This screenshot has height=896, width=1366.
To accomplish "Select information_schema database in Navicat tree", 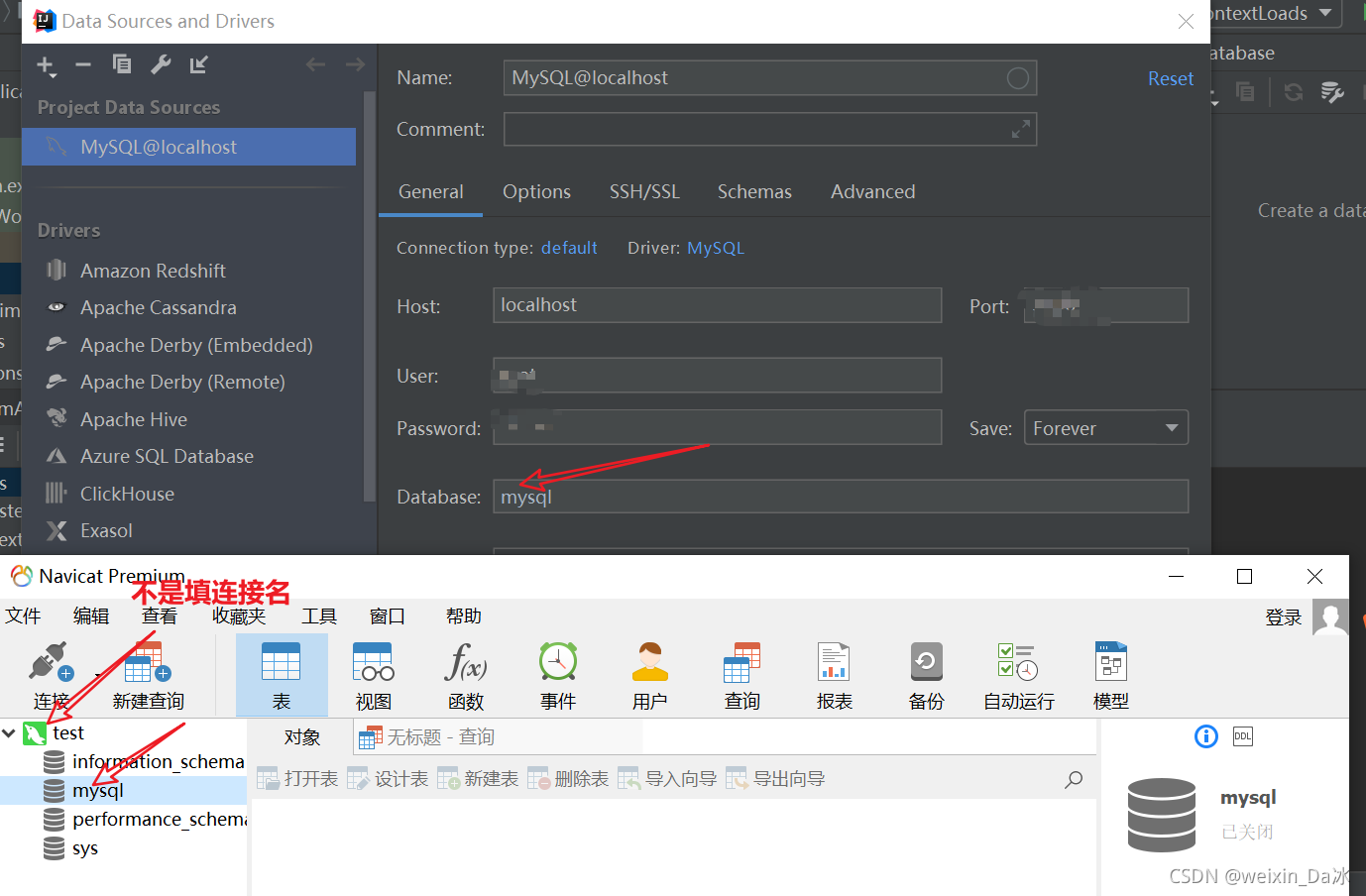I will pos(145,761).
